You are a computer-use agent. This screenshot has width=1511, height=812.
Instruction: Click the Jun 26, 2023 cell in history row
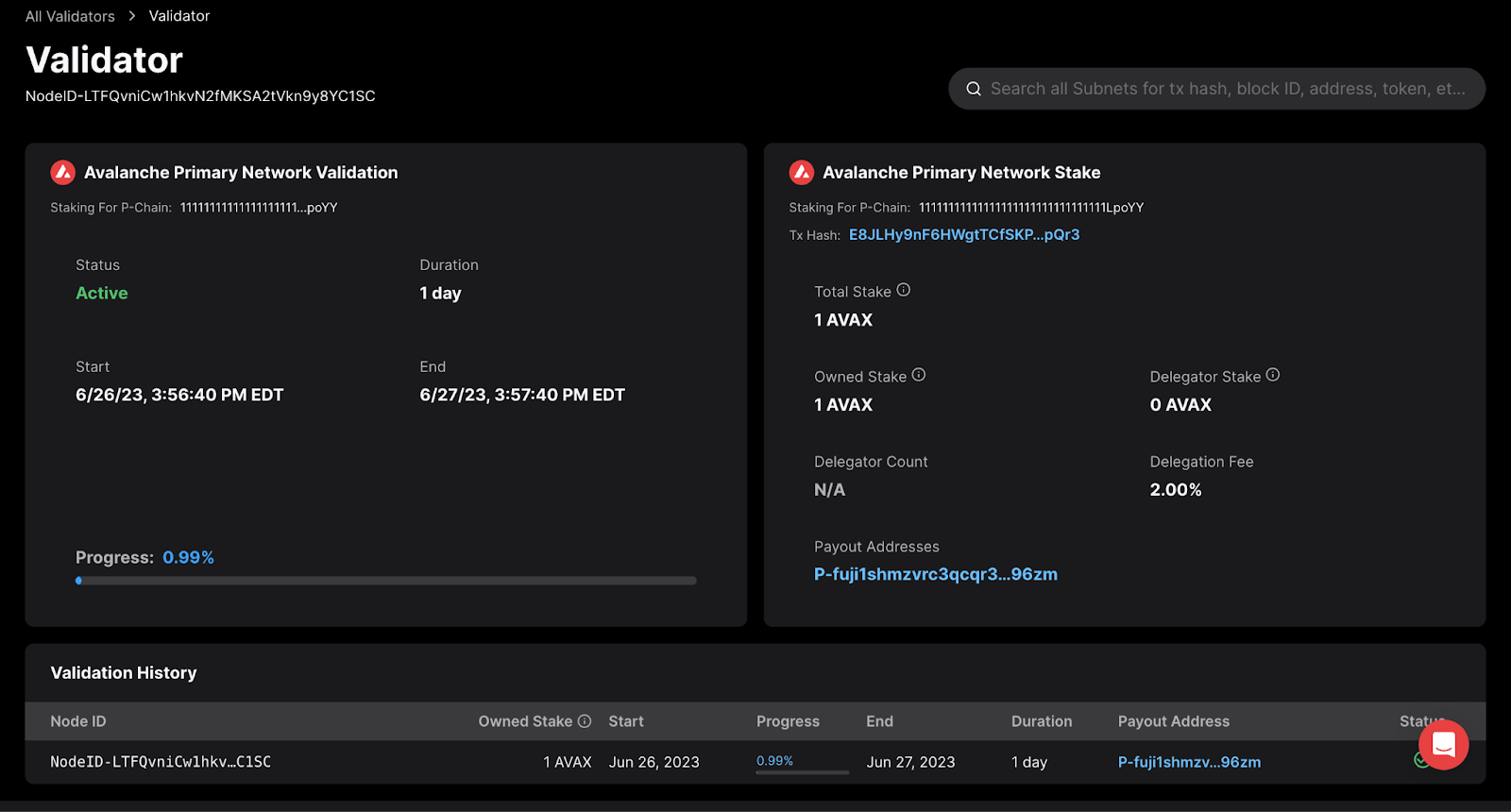click(654, 762)
